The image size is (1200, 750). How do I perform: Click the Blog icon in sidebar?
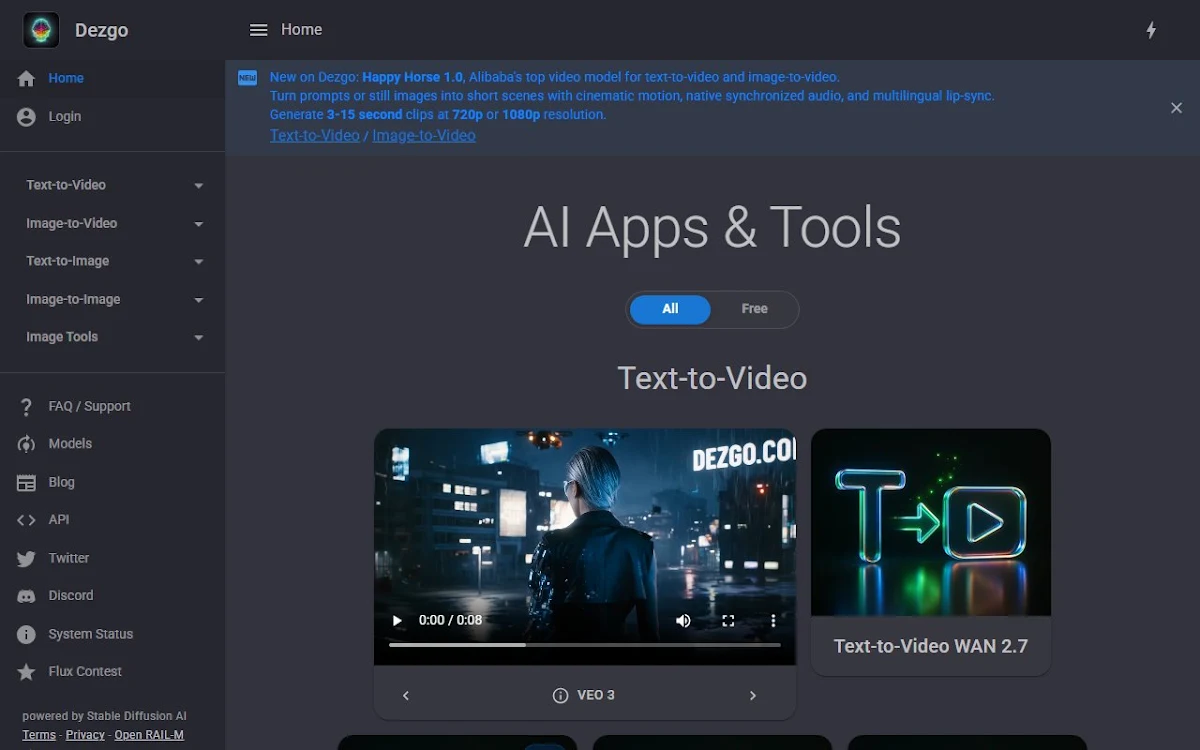point(27,482)
